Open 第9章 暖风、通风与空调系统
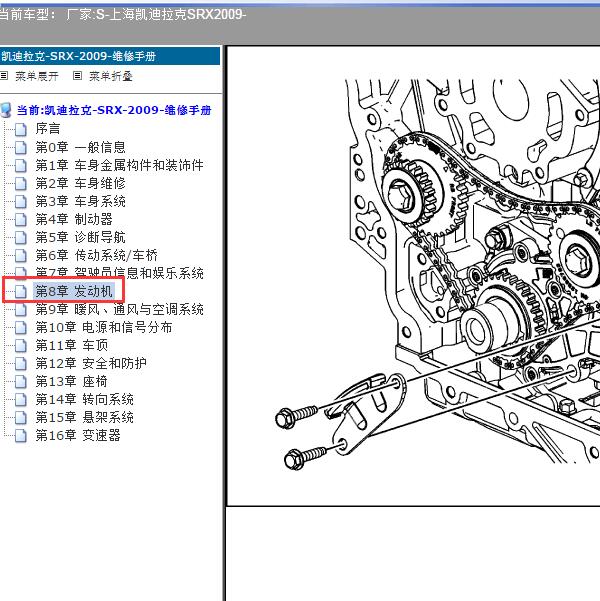 pyautogui.click(x=119, y=309)
